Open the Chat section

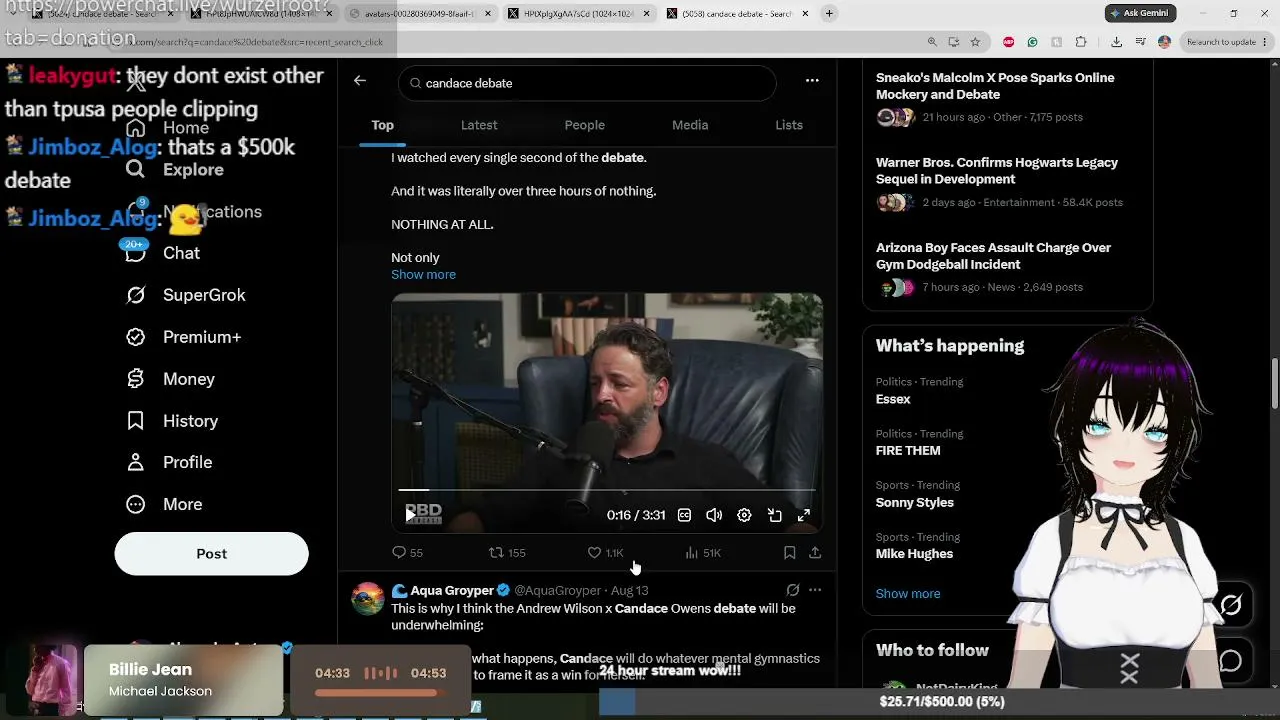[x=162, y=253]
